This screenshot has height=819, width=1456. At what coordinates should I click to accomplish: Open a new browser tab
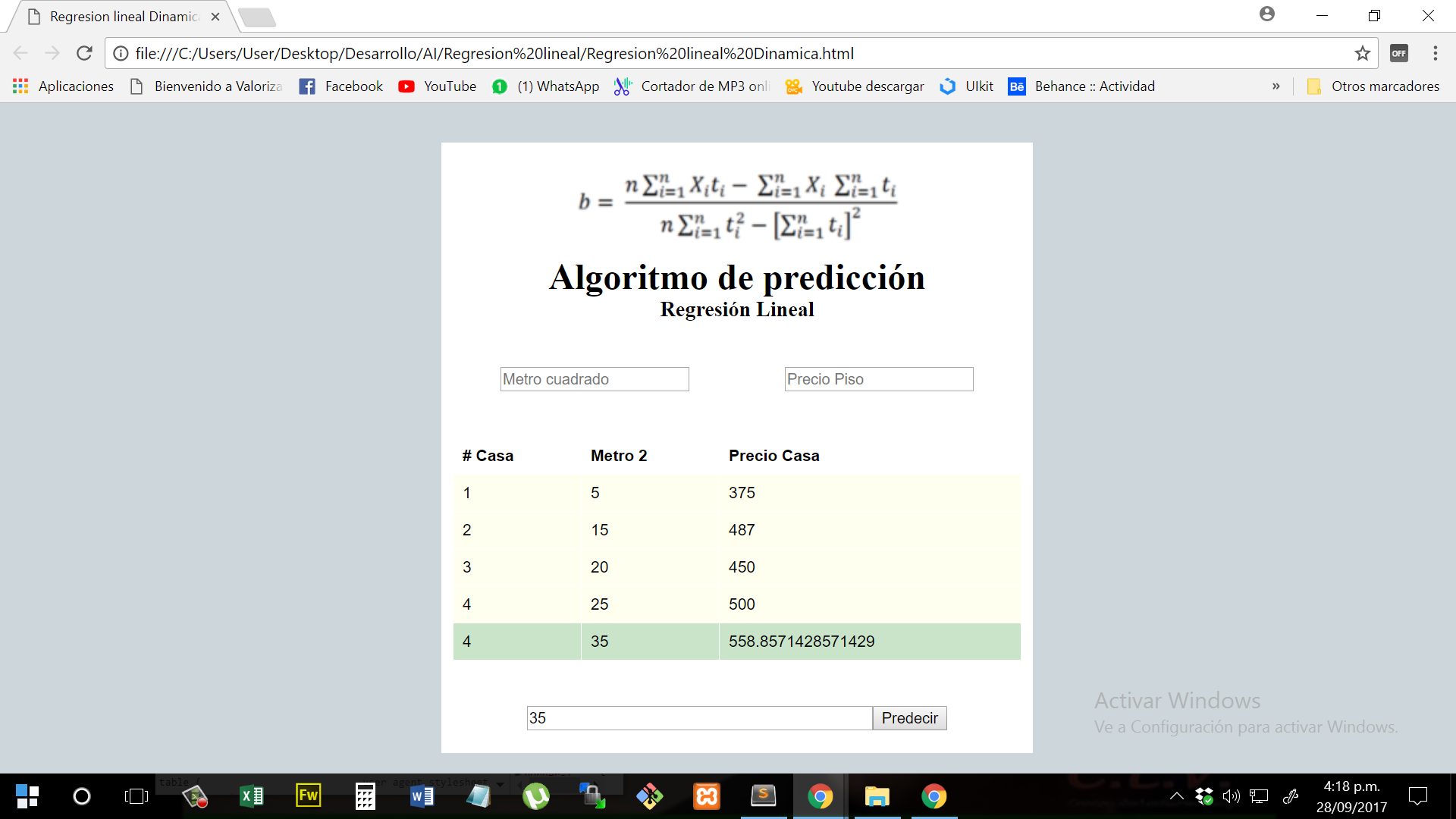(x=257, y=17)
